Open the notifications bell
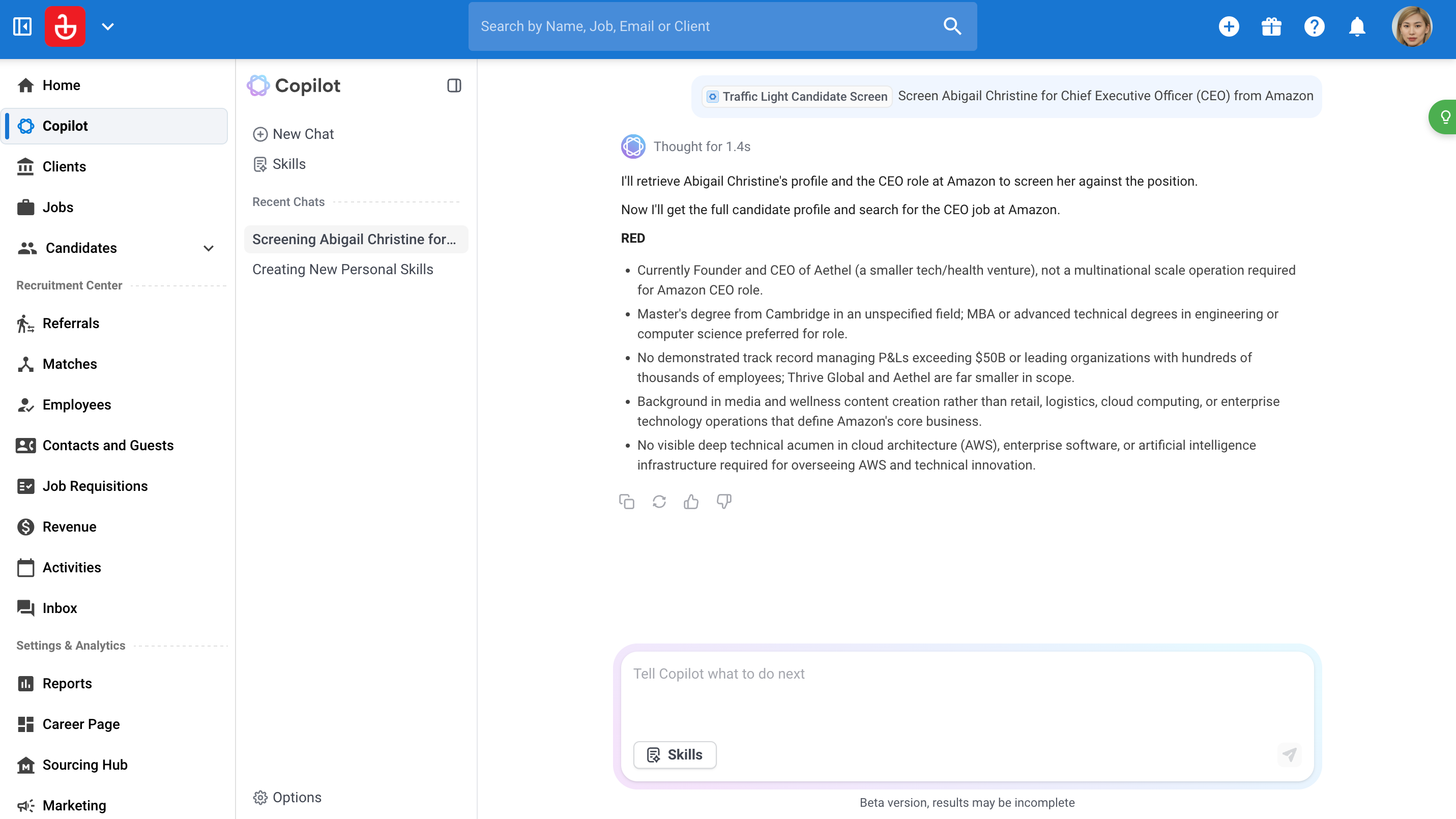The image size is (1456, 819). point(1357,26)
